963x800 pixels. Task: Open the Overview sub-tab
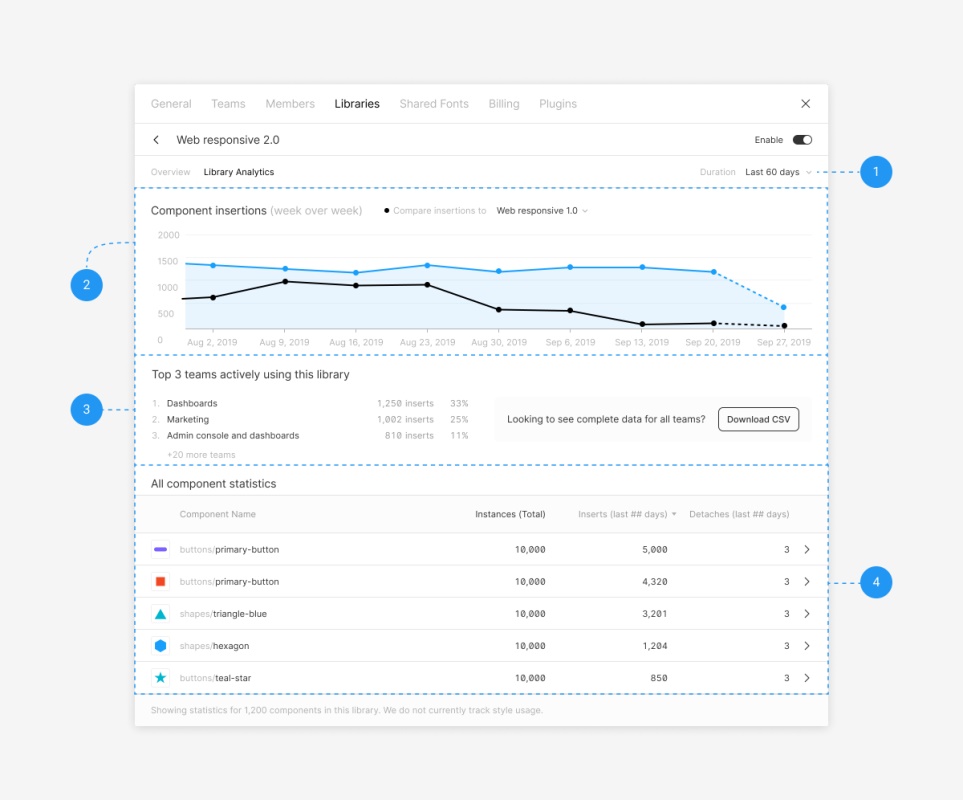tap(170, 172)
